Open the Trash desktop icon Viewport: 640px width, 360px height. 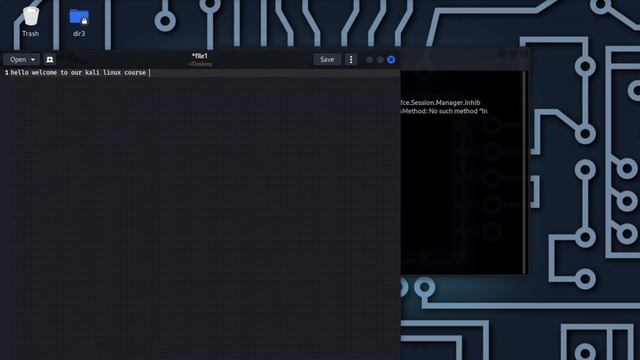pos(31,22)
